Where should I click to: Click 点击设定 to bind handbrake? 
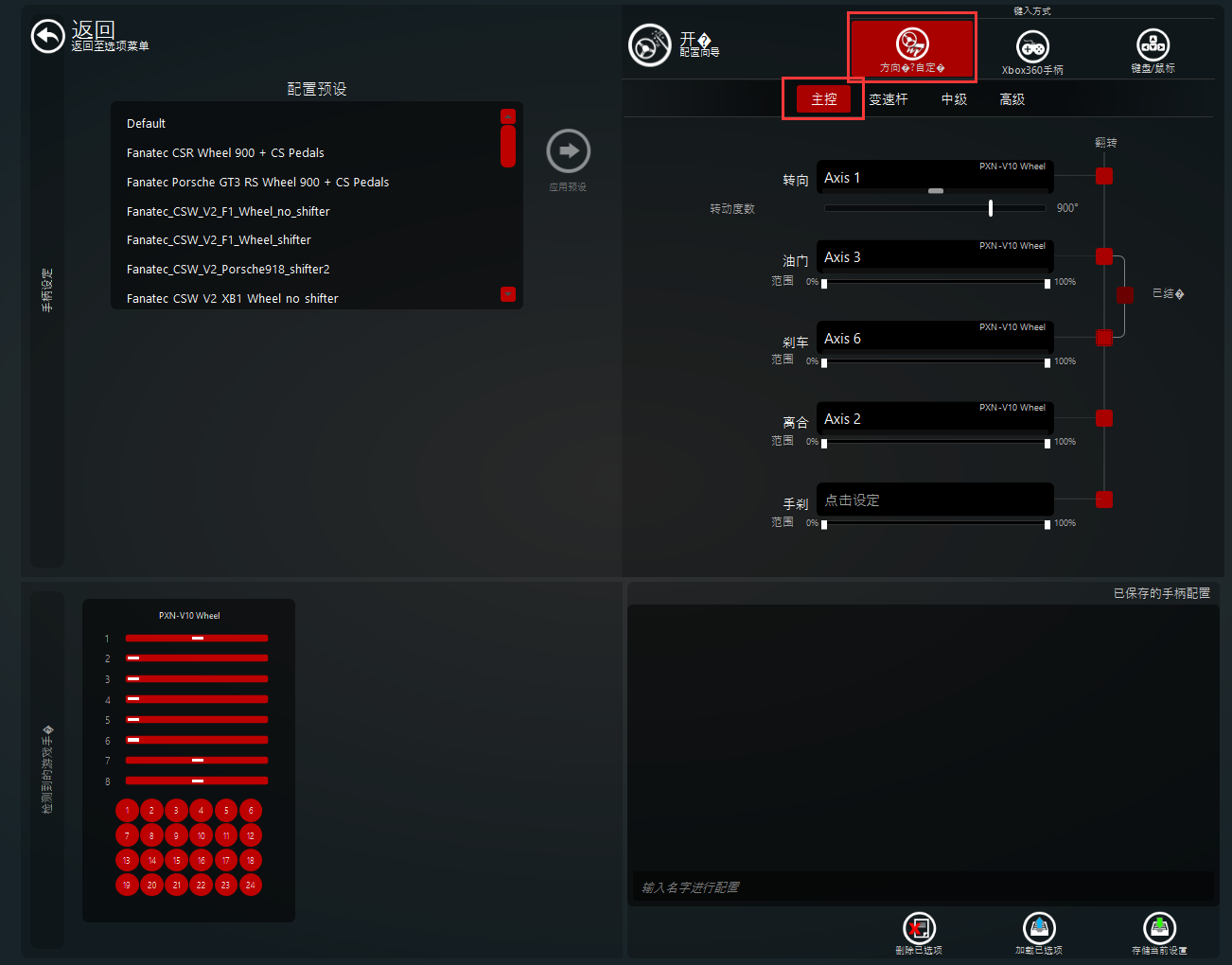(x=934, y=500)
